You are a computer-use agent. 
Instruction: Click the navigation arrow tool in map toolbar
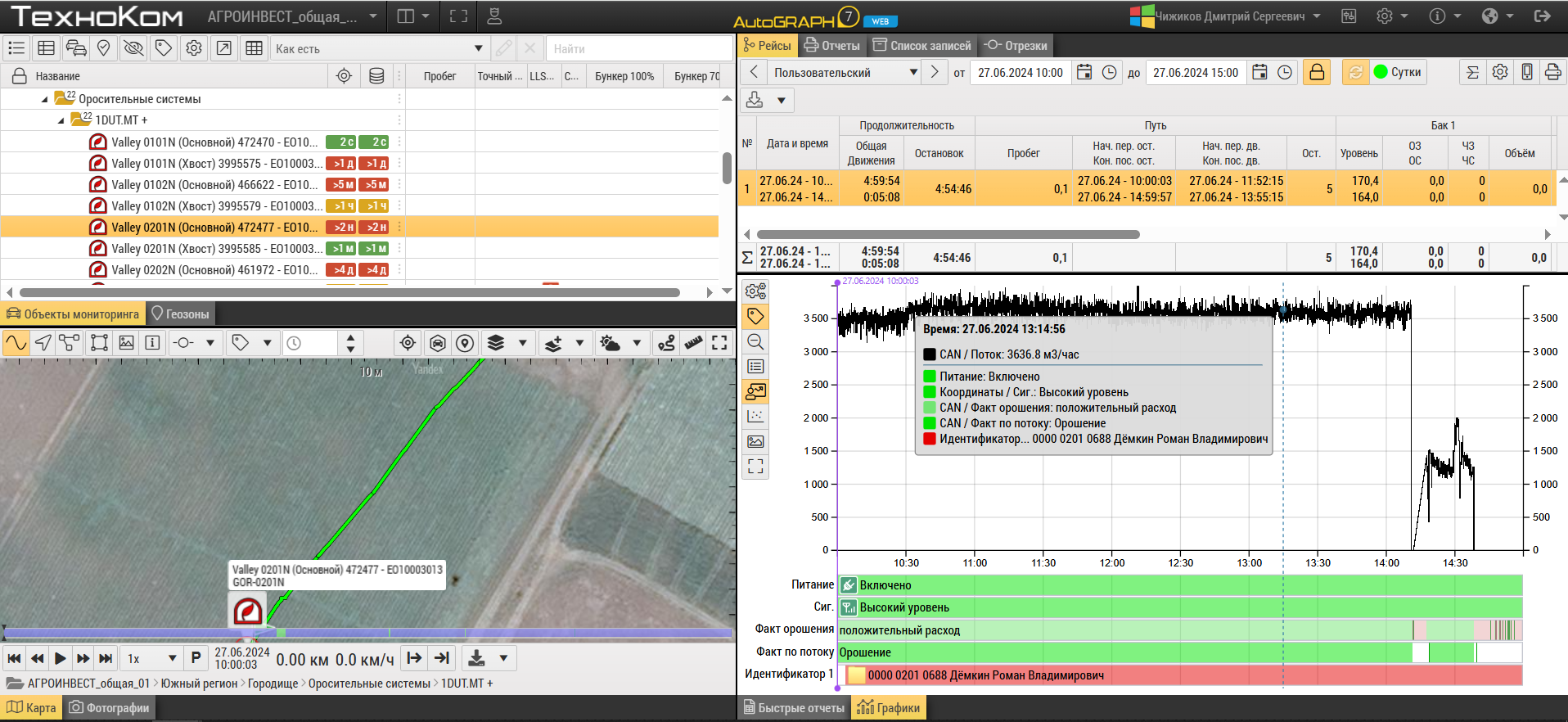[43, 343]
